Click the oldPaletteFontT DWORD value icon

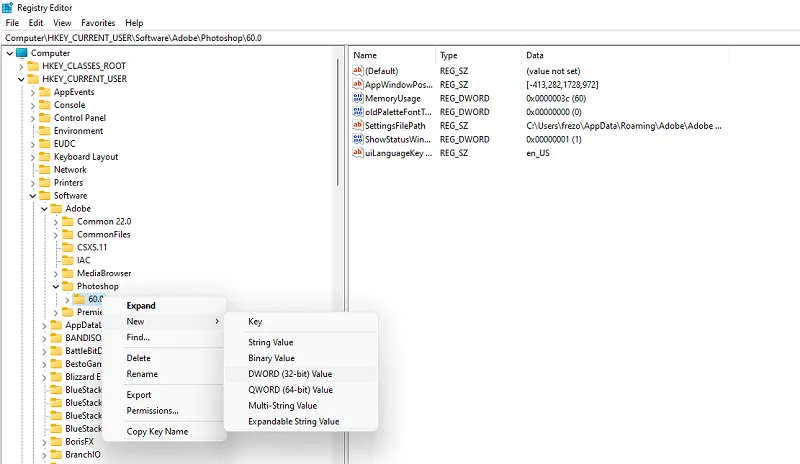[x=358, y=112]
